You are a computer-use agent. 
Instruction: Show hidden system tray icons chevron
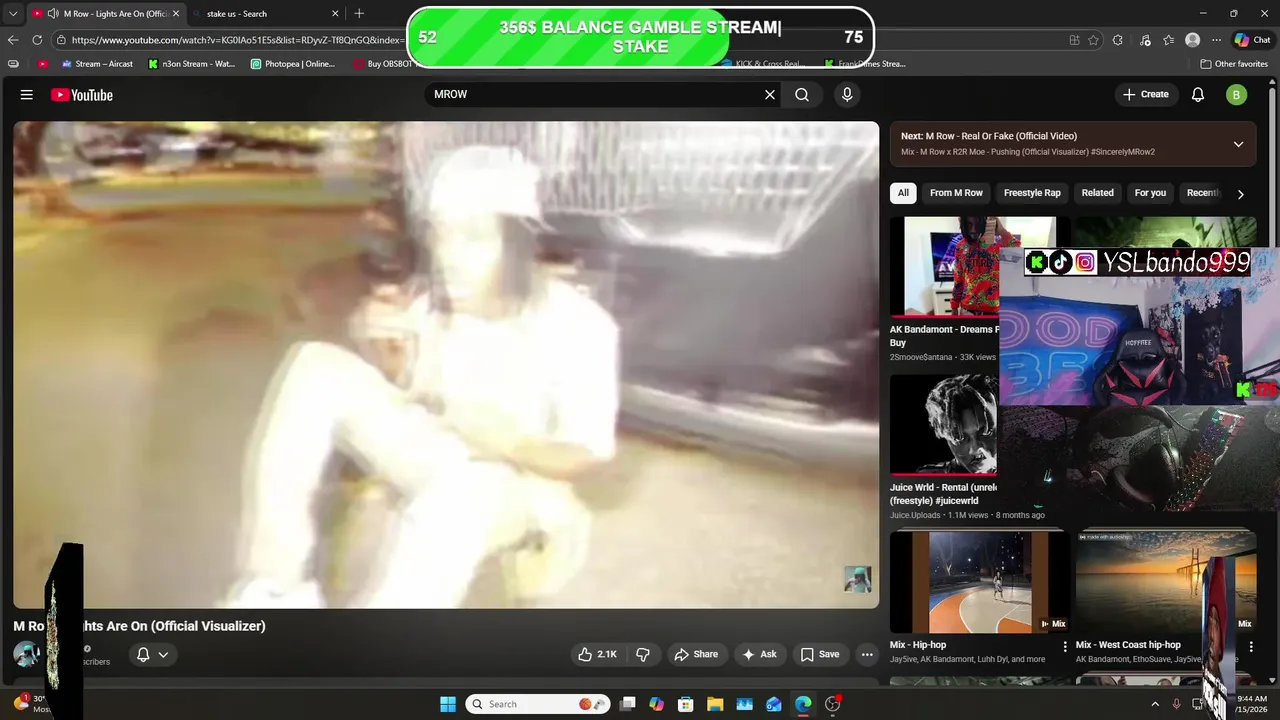pyautogui.click(x=1155, y=704)
